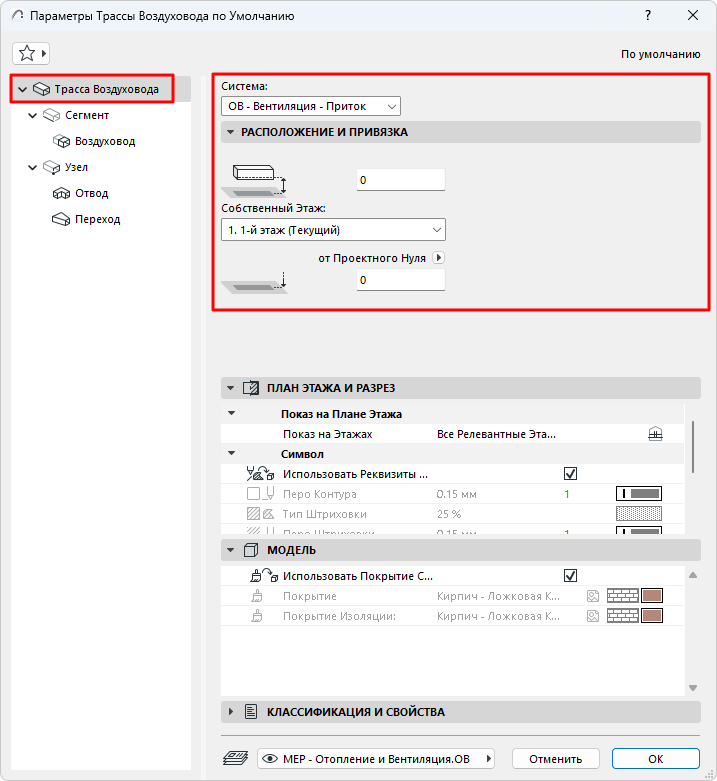Collapse the Символ group
The image size is (717, 781).
tap(232, 453)
